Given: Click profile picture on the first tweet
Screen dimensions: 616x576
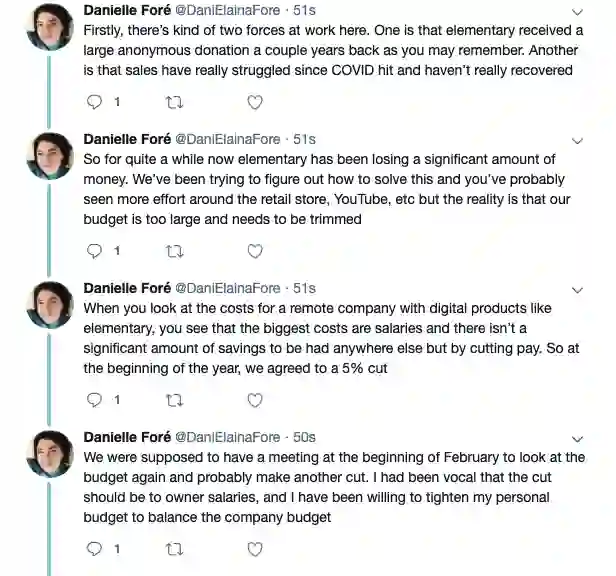Looking at the screenshot, I should [x=49, y=25].
